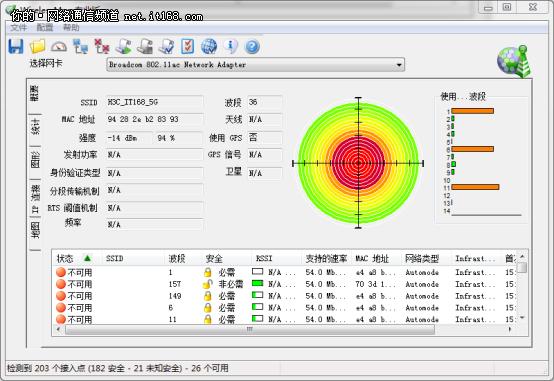The height and width of the screenshot is (381, 554).
Task: Switch to the 地图 vertical tab
Action: pyautogui.click(x=35, y=230)
